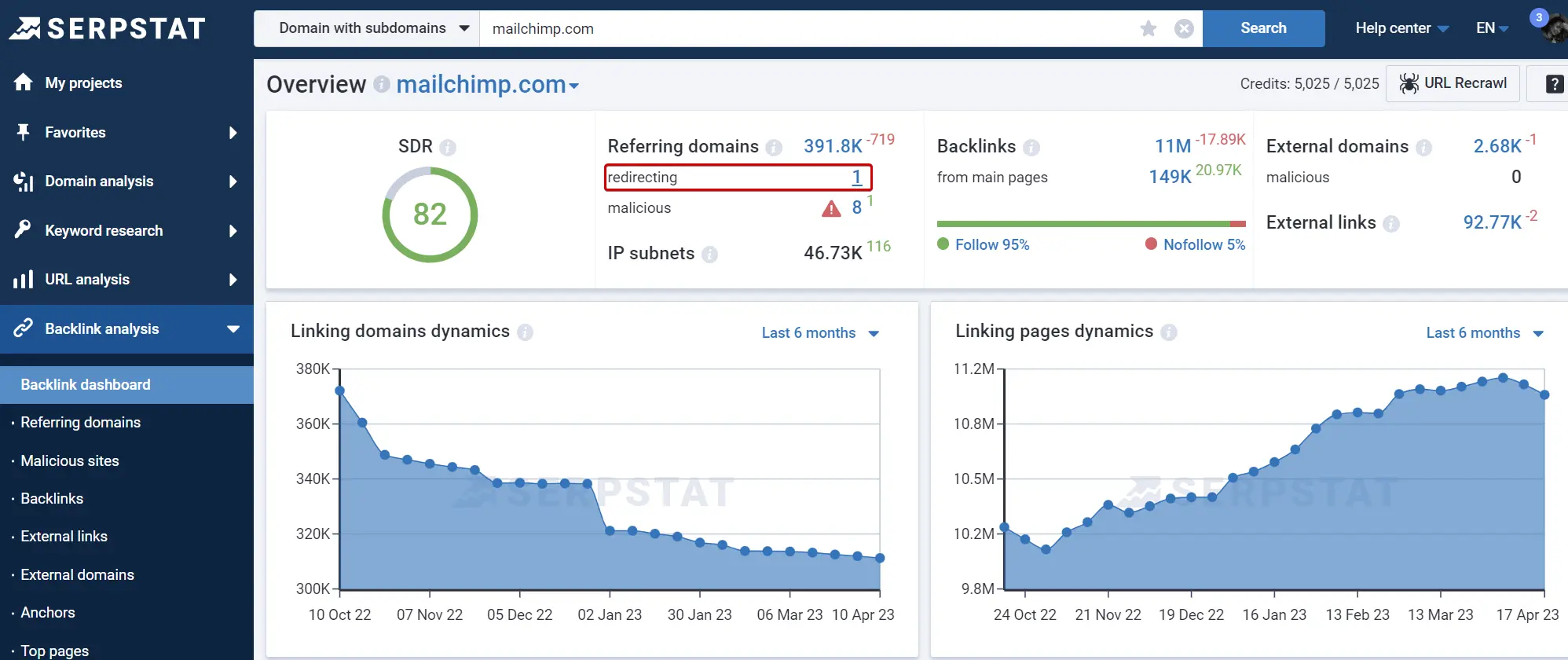The image size is (1568, 660).
Task: Click the Domain analysis sidebar icon
Action: tap(24, 181)
